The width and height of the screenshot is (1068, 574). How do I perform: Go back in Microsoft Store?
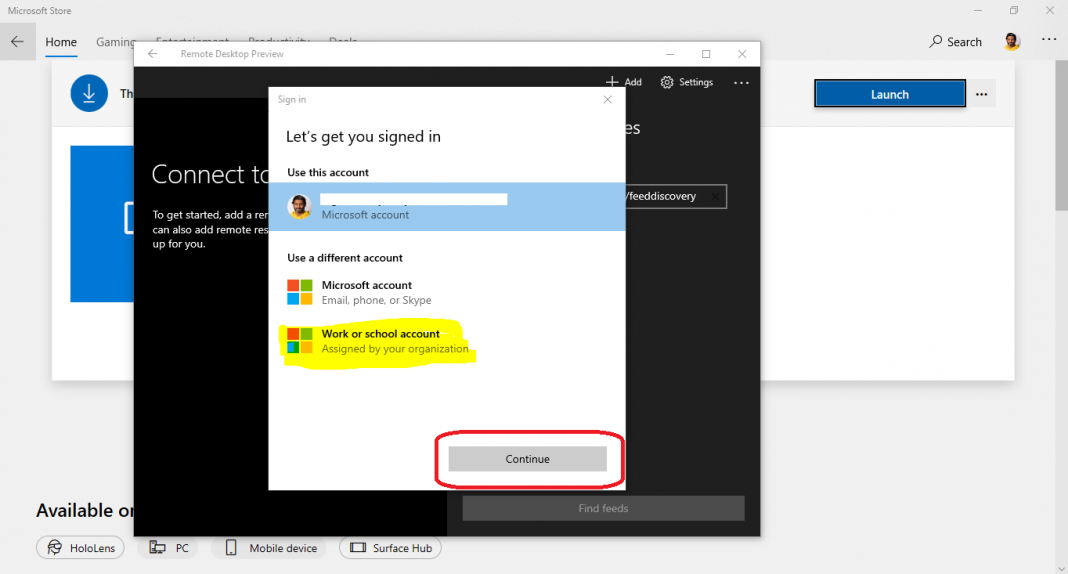[x=17, y=42]
